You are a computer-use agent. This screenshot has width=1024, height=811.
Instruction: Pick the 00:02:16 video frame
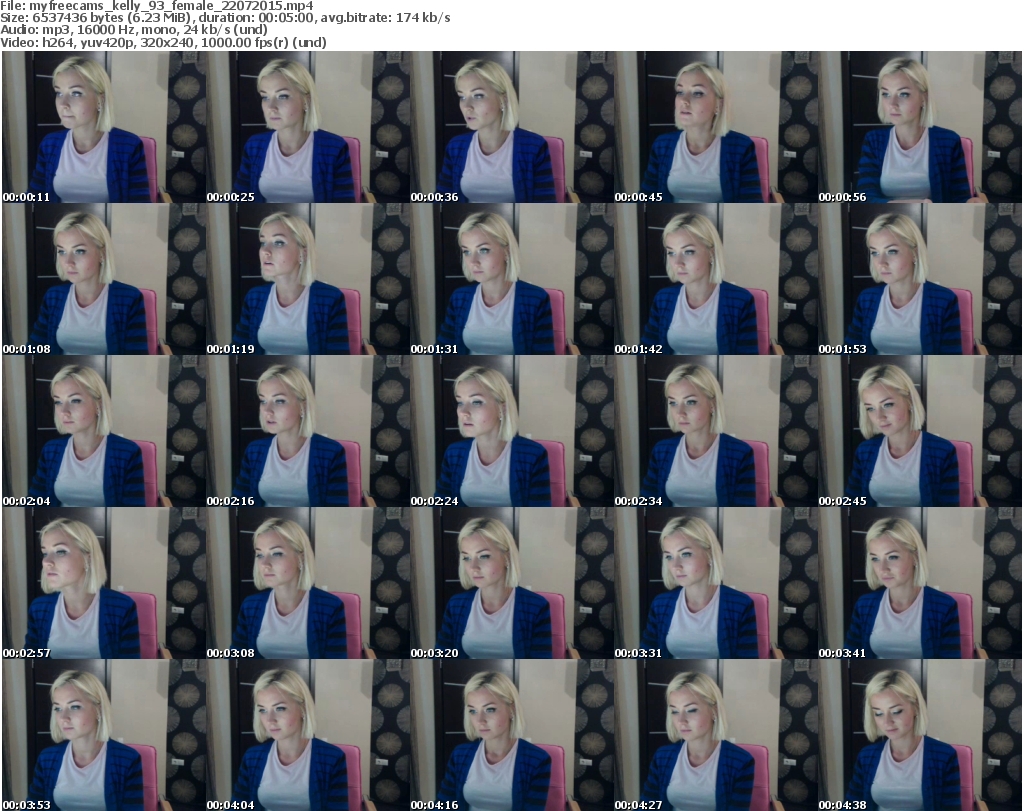click(x=308, y=432)
